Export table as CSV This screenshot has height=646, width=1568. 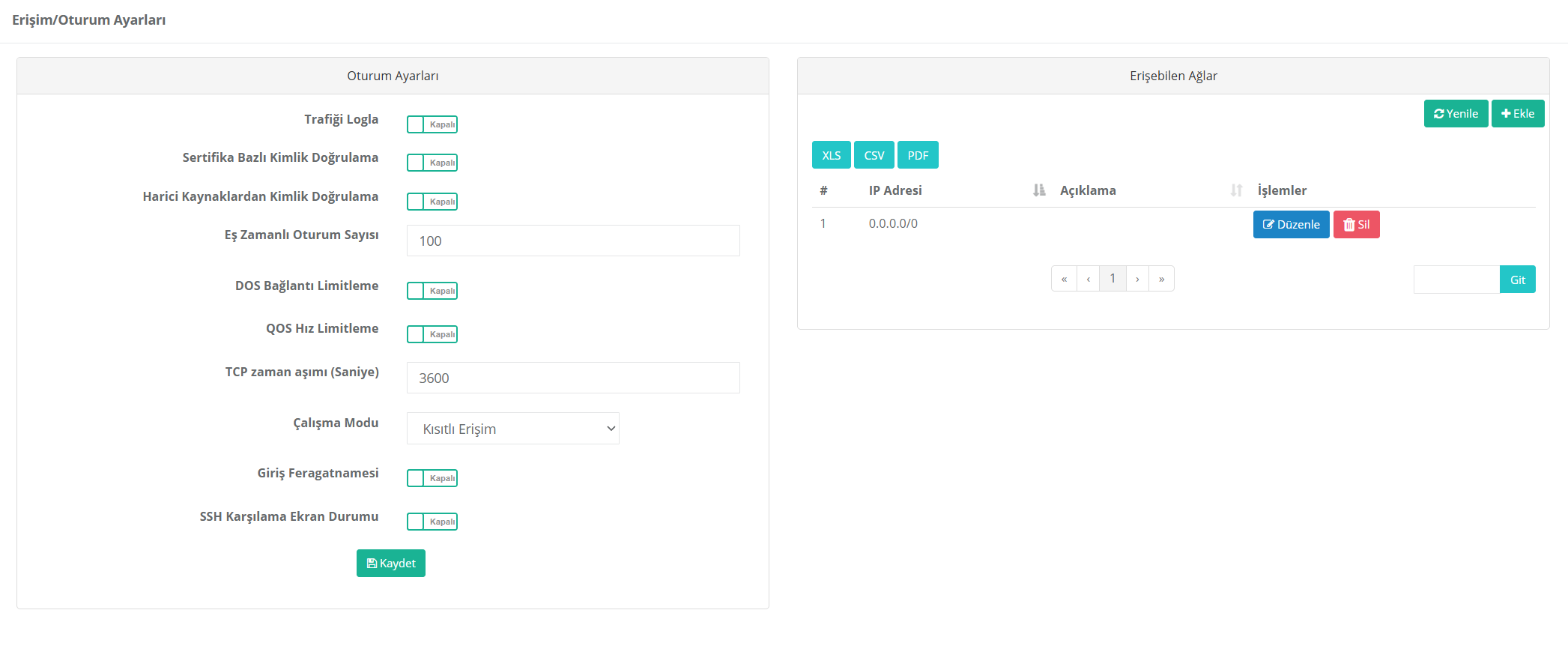[x=874, y=155]
